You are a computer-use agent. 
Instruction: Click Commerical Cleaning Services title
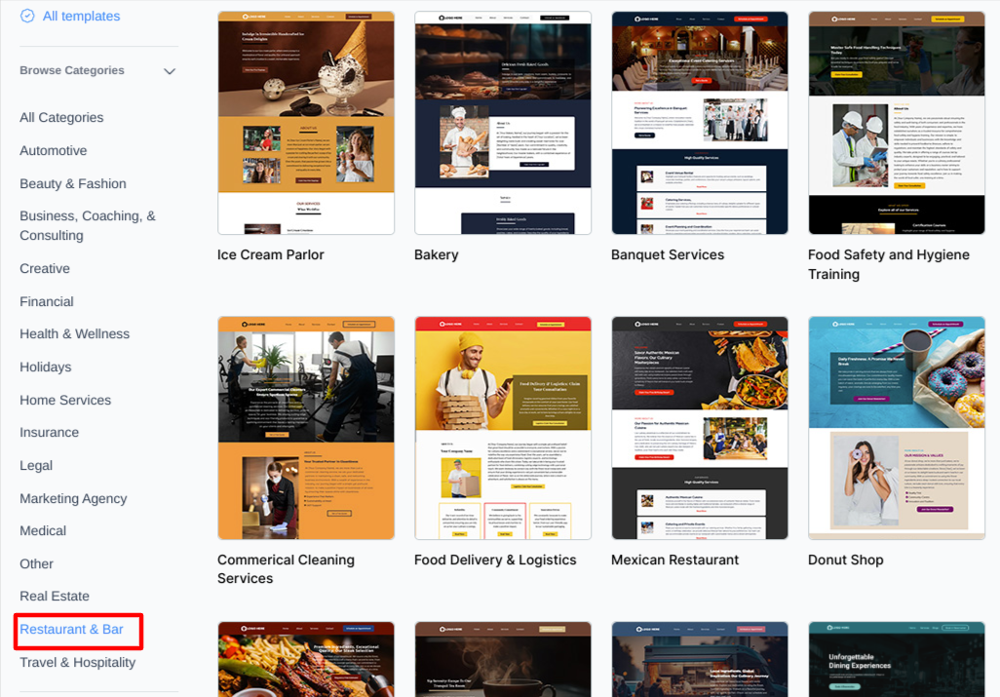tap(286, 569)
